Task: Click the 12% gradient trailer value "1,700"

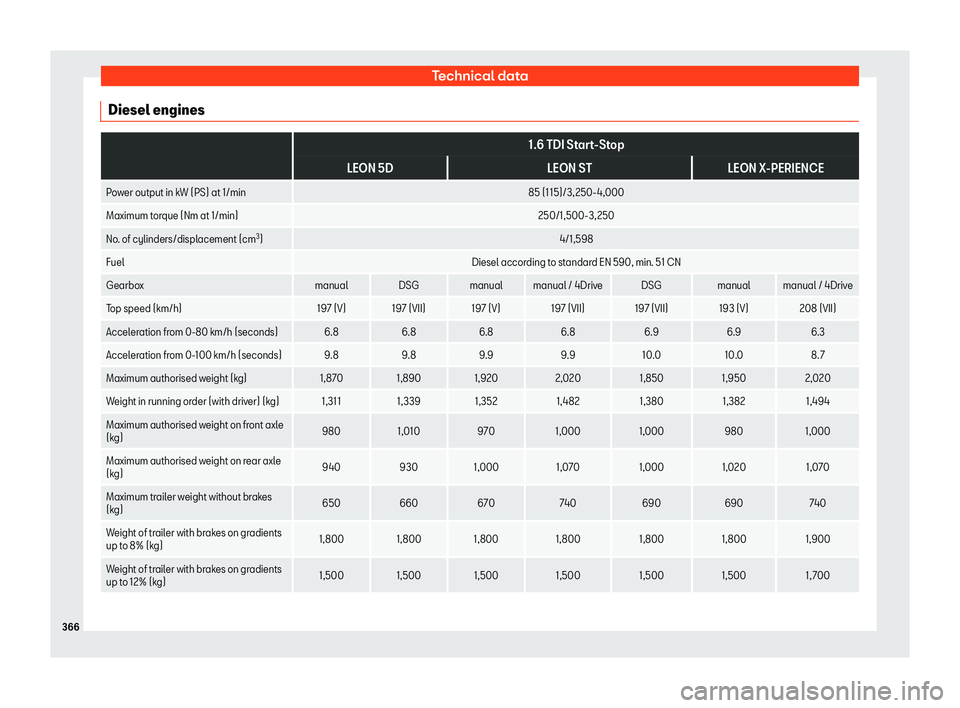Action: (x=817, y=575)
